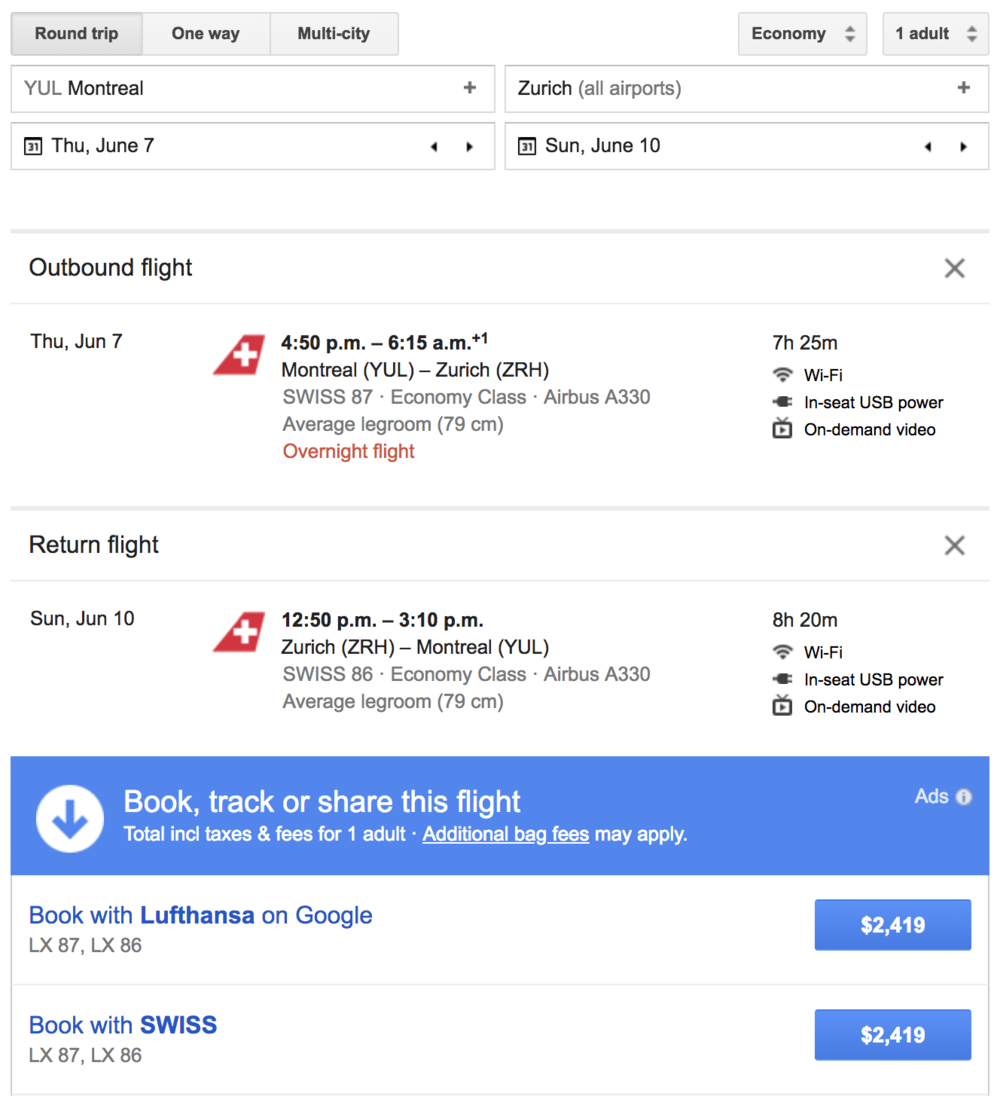Remove the Return flight selection
The width and height of the screenshot is (1000, 1096).
(954, 545)
